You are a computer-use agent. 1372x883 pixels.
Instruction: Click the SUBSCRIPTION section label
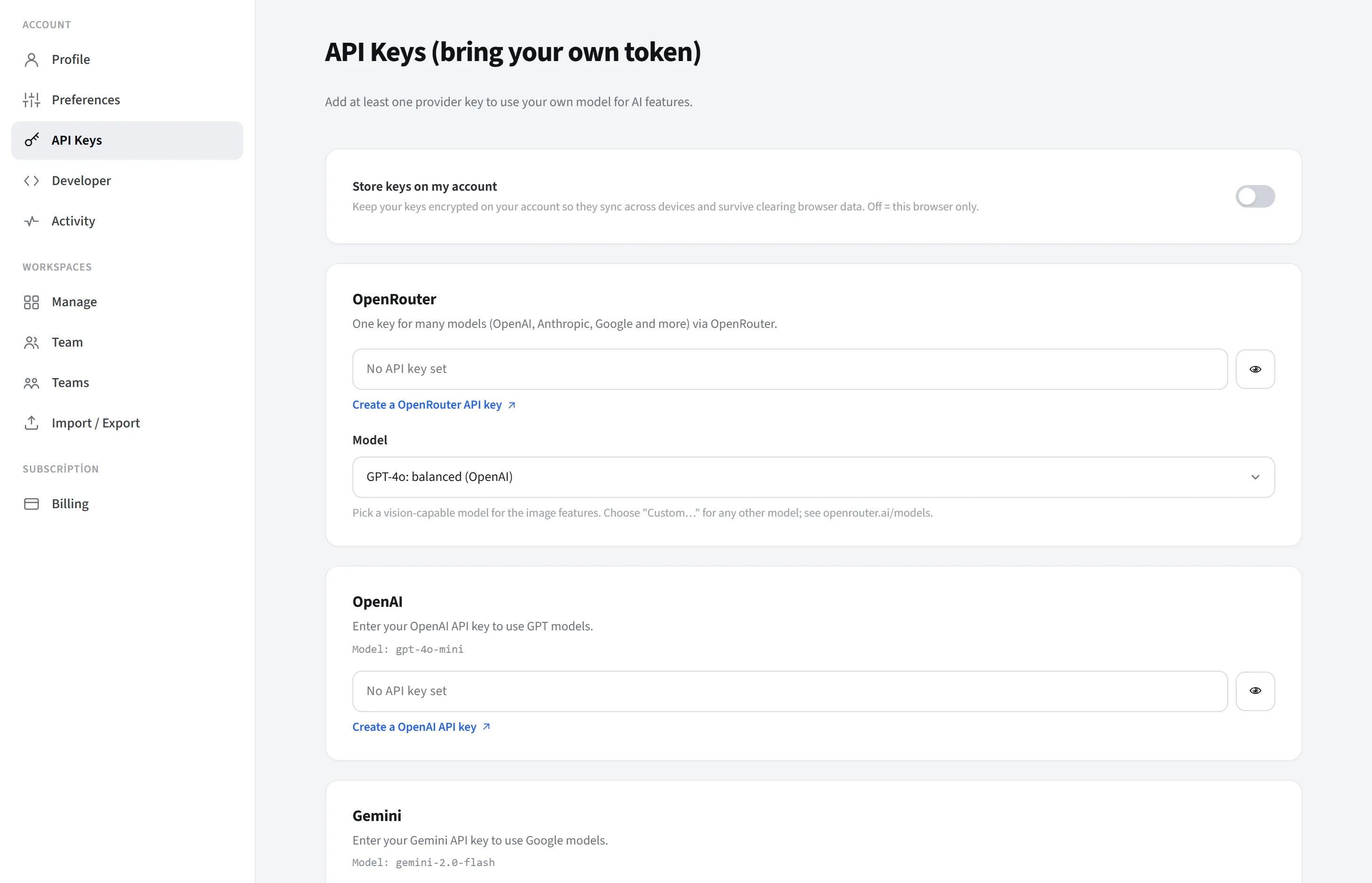pos(61,468)
